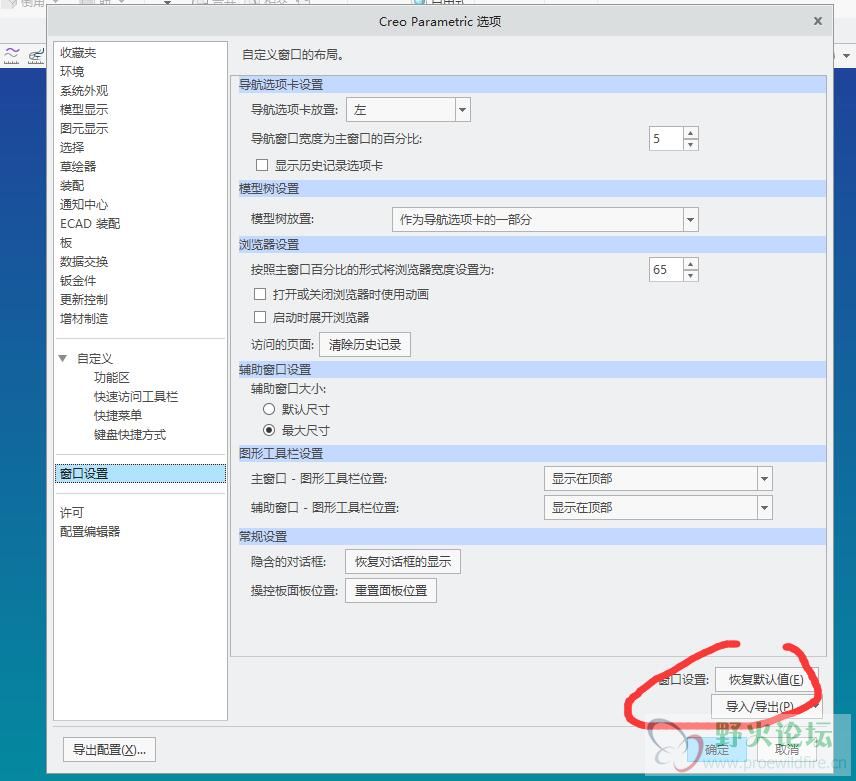
Task: Select 最大尺寸 radio button
Action: point(269,430)
